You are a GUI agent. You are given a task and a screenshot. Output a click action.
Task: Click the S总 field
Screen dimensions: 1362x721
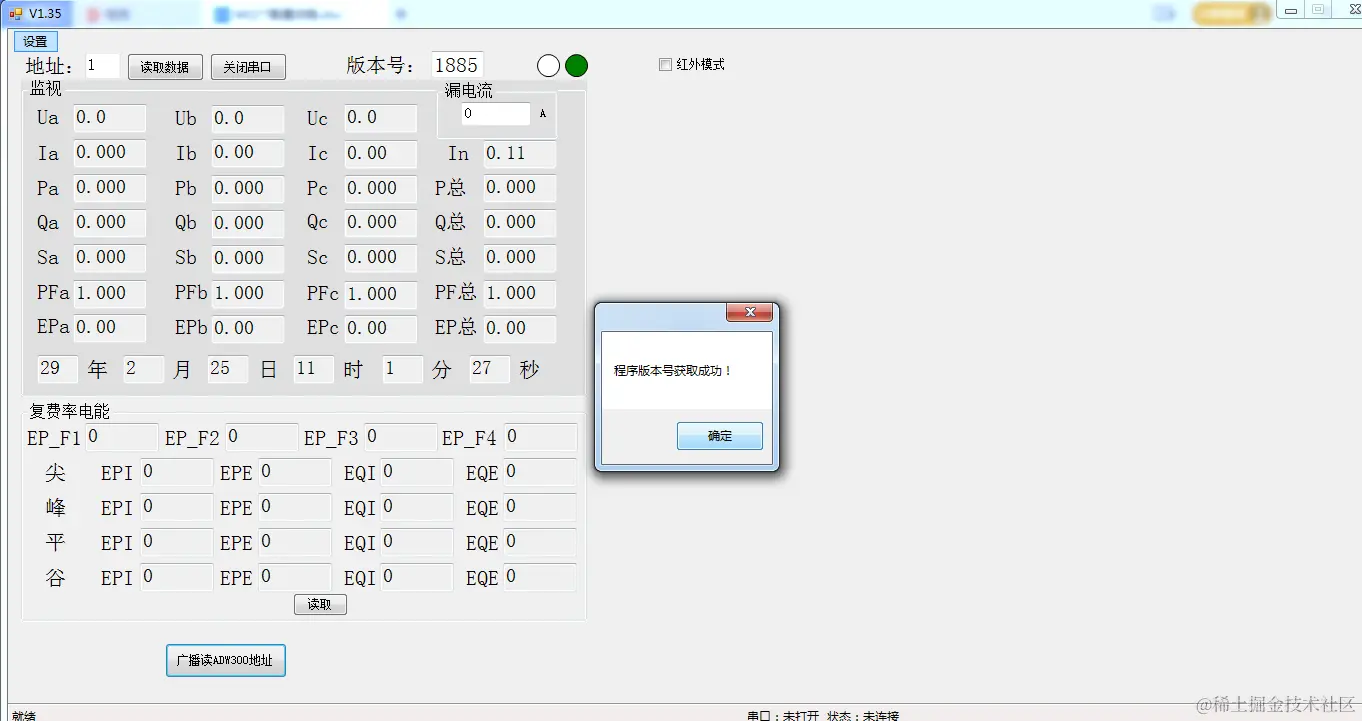(x=520, y=258)
